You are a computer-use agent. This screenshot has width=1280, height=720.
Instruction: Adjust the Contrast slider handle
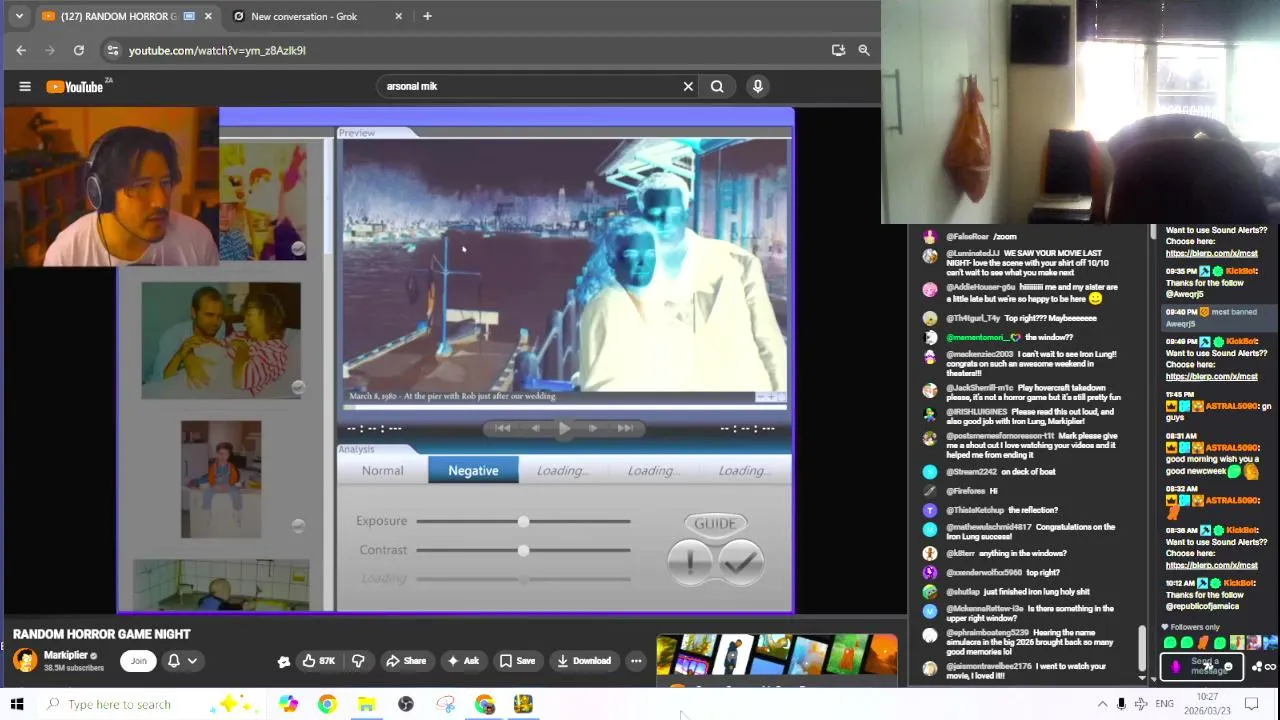(x=523, y=550)
